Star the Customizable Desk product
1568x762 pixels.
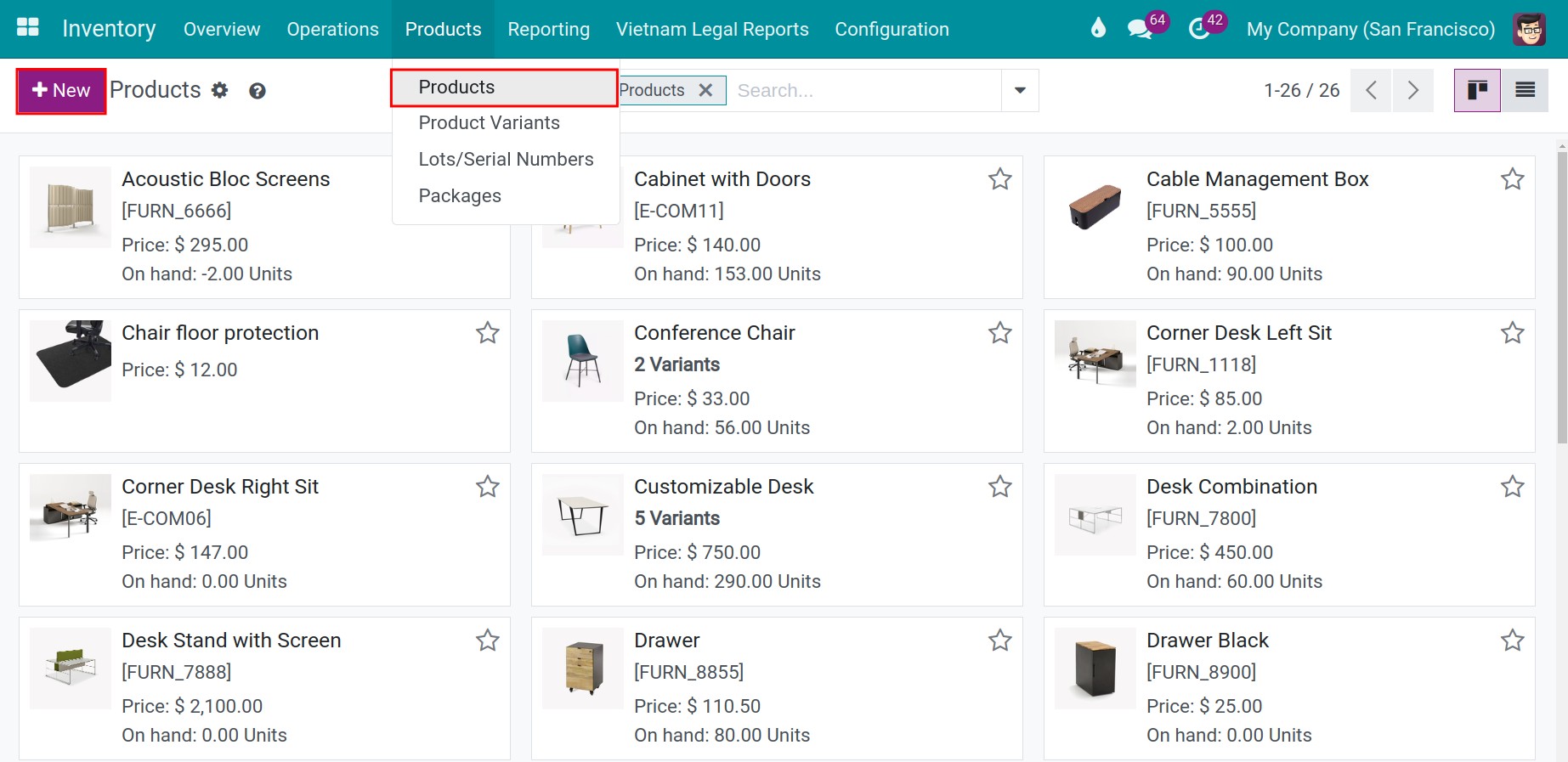click(x=1000, y=487)
